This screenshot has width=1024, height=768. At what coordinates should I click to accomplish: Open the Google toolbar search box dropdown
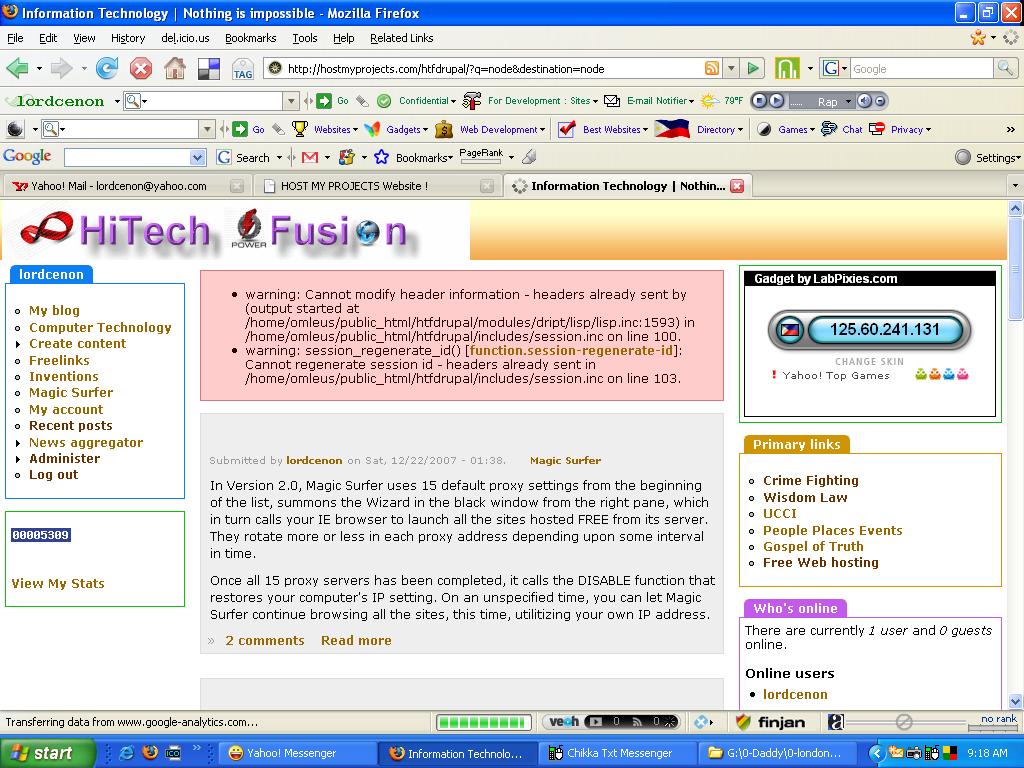pos(197,158)
